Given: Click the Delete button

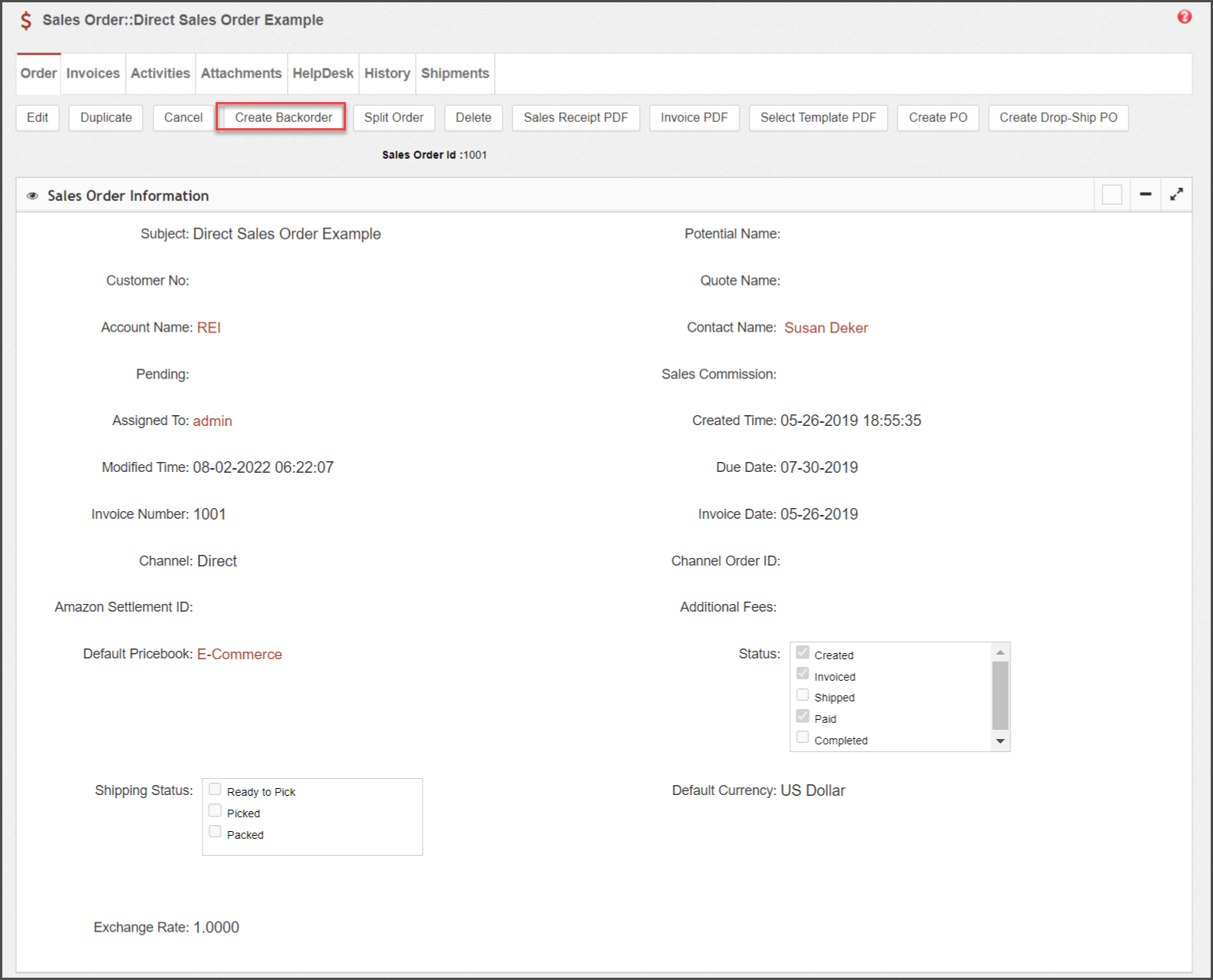Looking at the screenshot, I should (x=473, y=117).
